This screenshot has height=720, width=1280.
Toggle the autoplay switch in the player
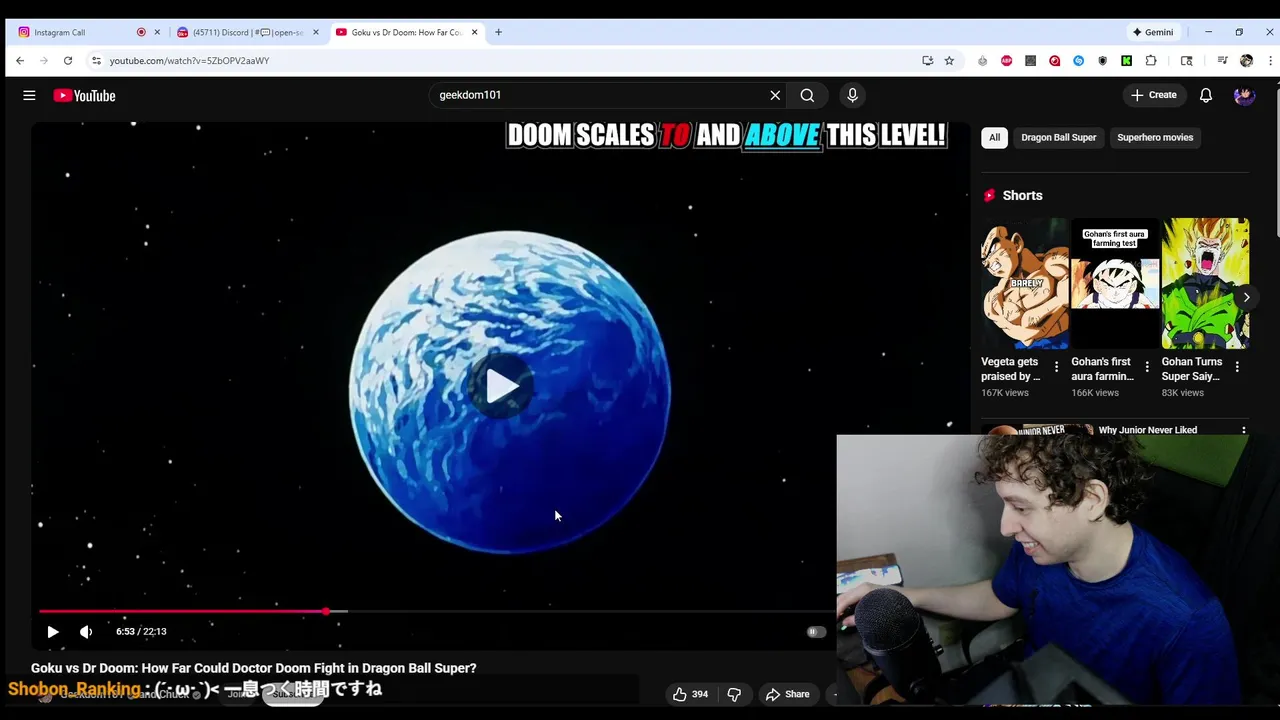coord(815,632)
